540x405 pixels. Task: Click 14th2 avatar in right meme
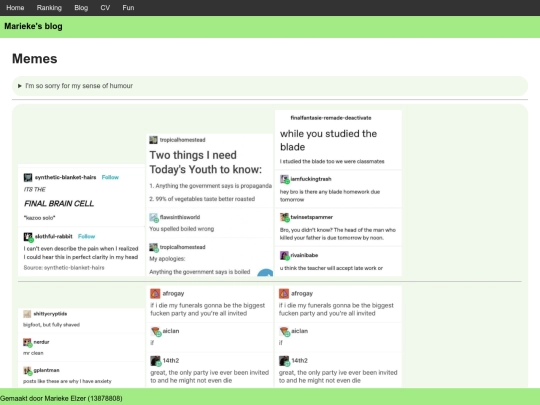[x=284, y=361]
